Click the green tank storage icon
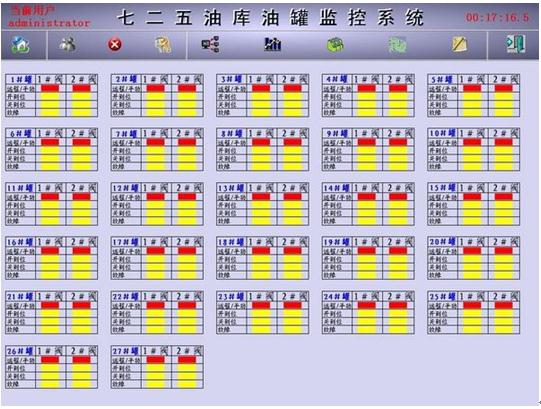541x409 pixels. [335, 45]
